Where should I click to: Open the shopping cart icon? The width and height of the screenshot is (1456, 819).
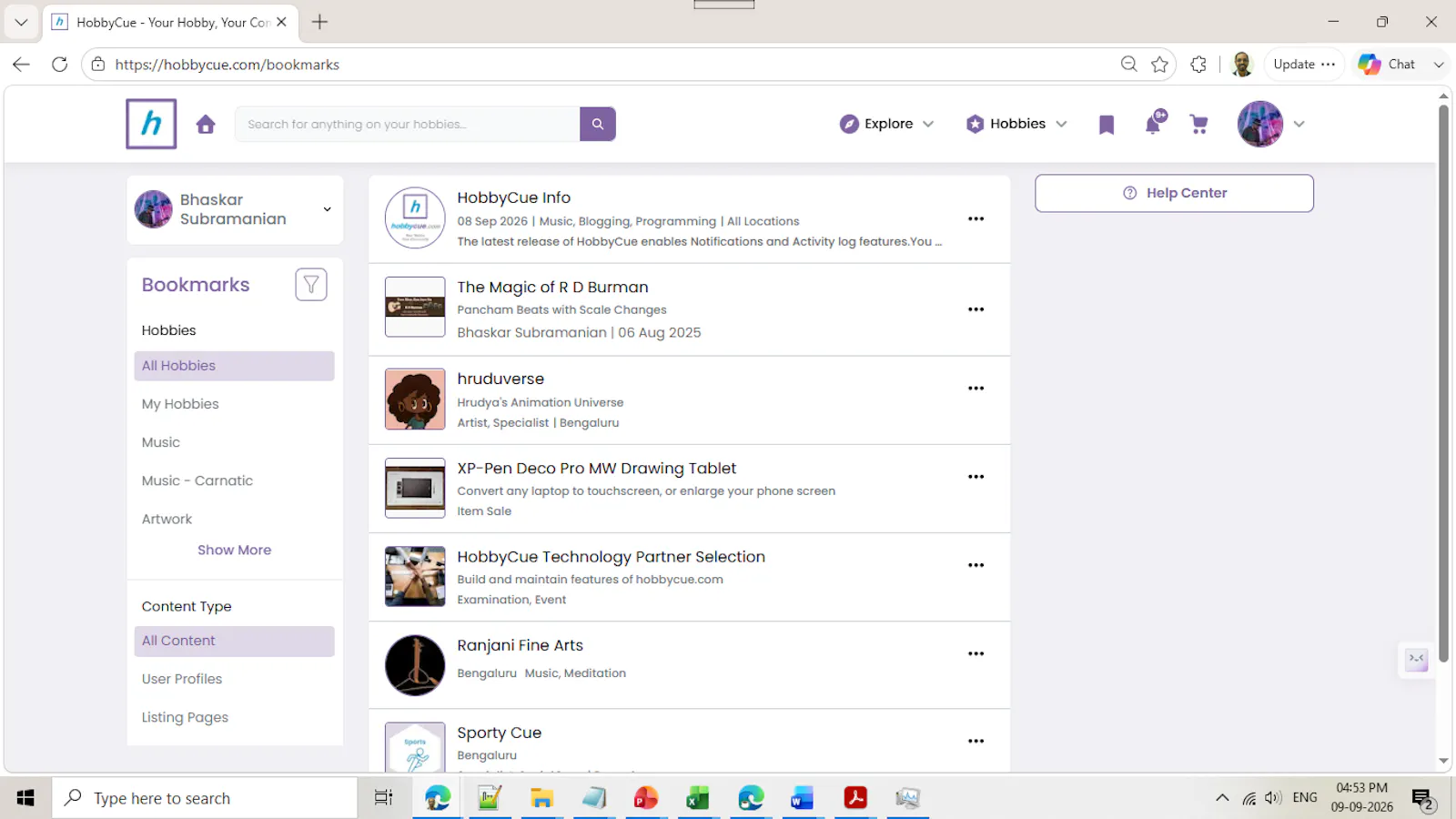[1199, 125]
